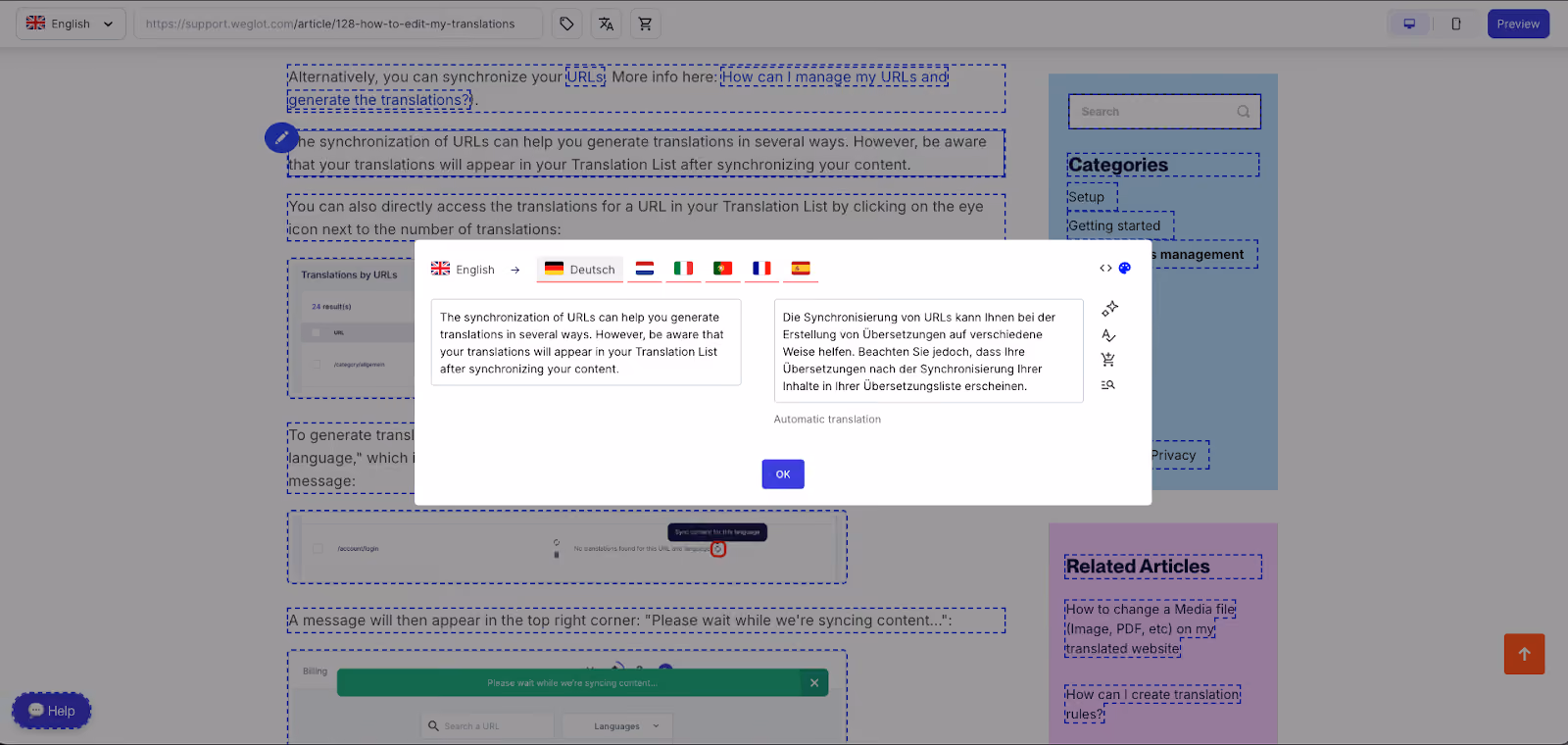Click the URL address field

[x=338, y=24]
